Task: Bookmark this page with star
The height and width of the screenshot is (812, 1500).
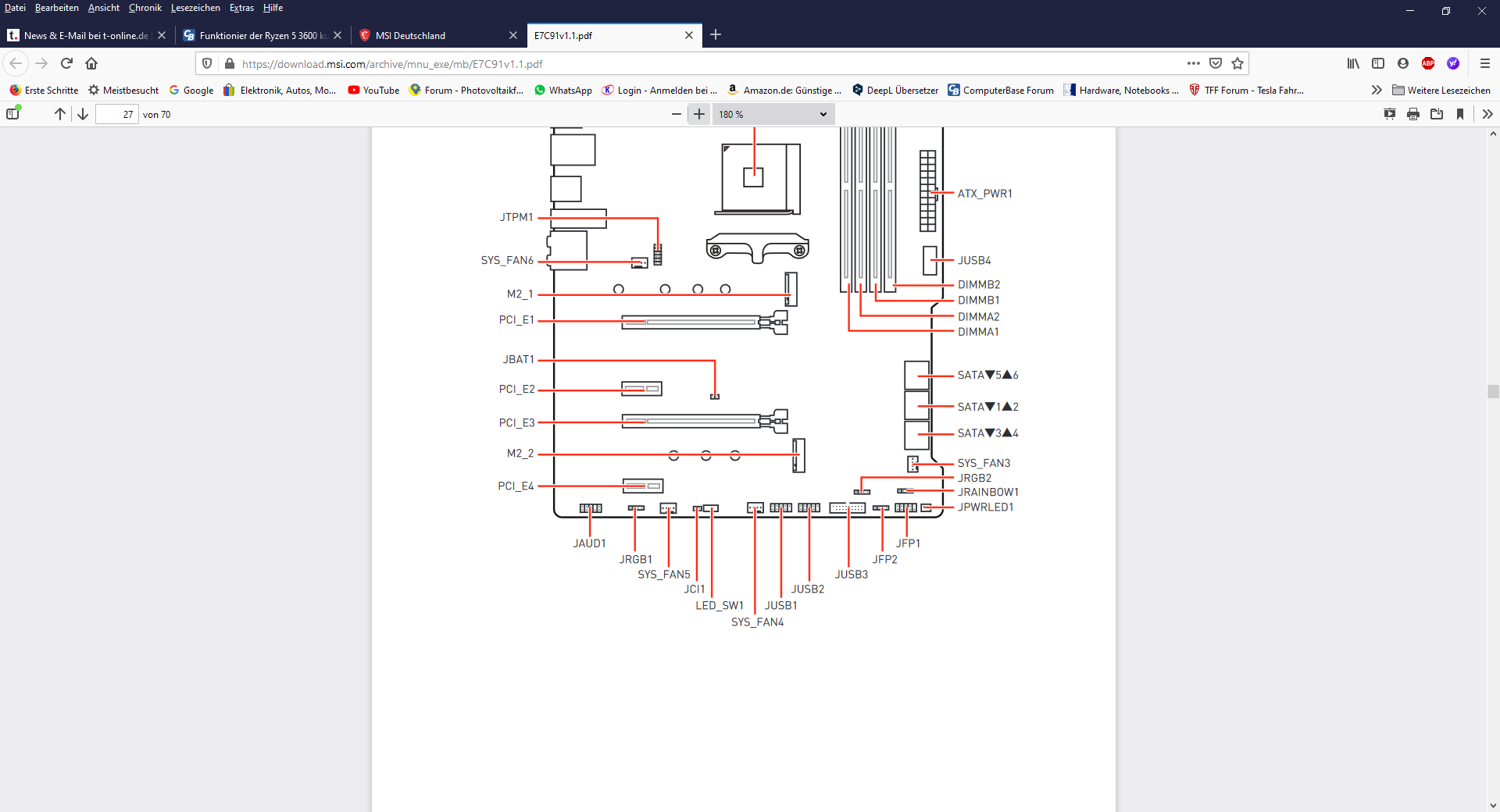Action: click(x=1237, y=63)
